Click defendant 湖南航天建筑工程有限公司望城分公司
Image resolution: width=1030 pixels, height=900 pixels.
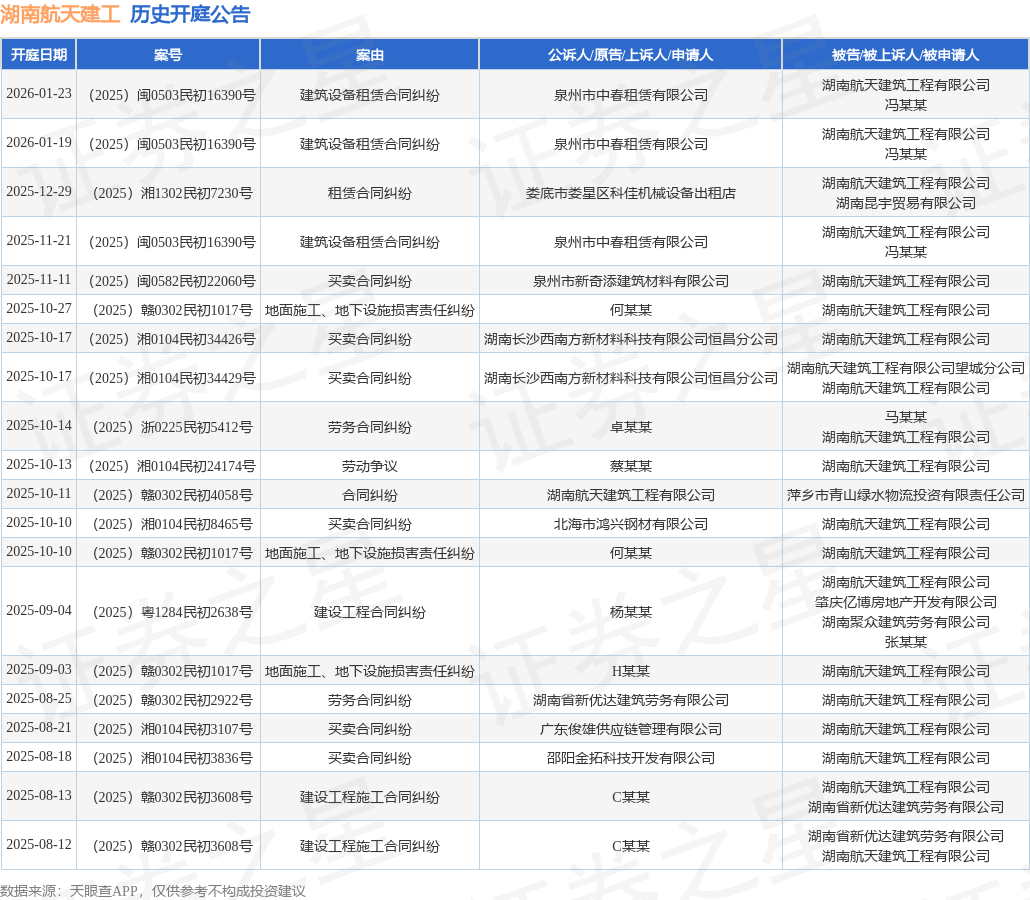tap(906, 368)
